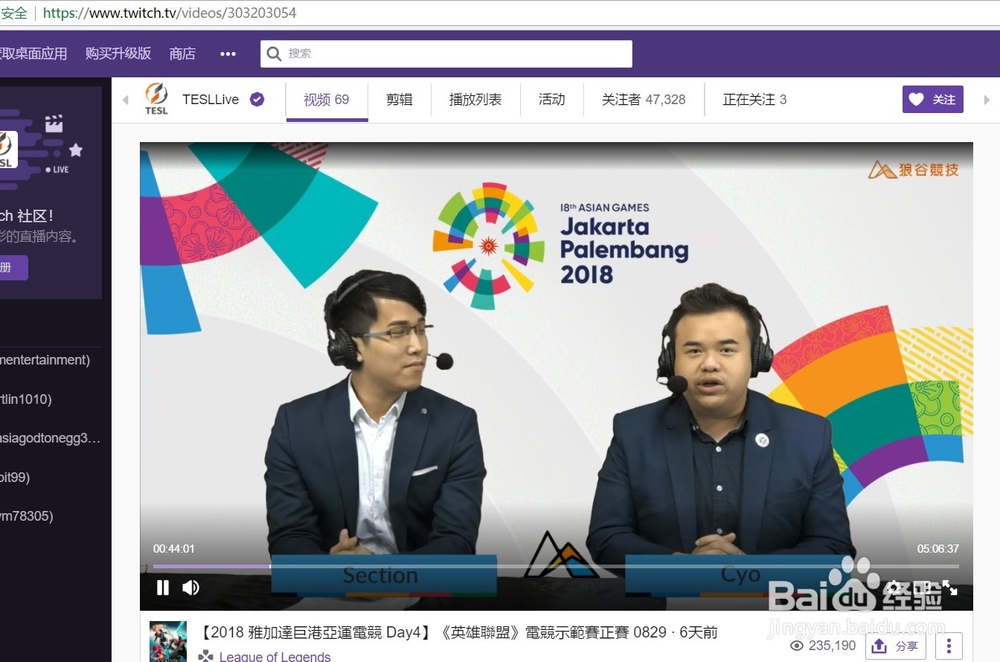
Task: Select sidebar channel ending in bit99)
Action: click(x=15, y=477)
